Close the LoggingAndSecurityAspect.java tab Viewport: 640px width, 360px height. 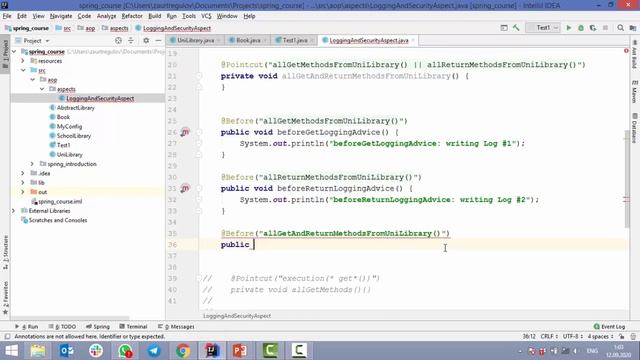coord(413,40)
